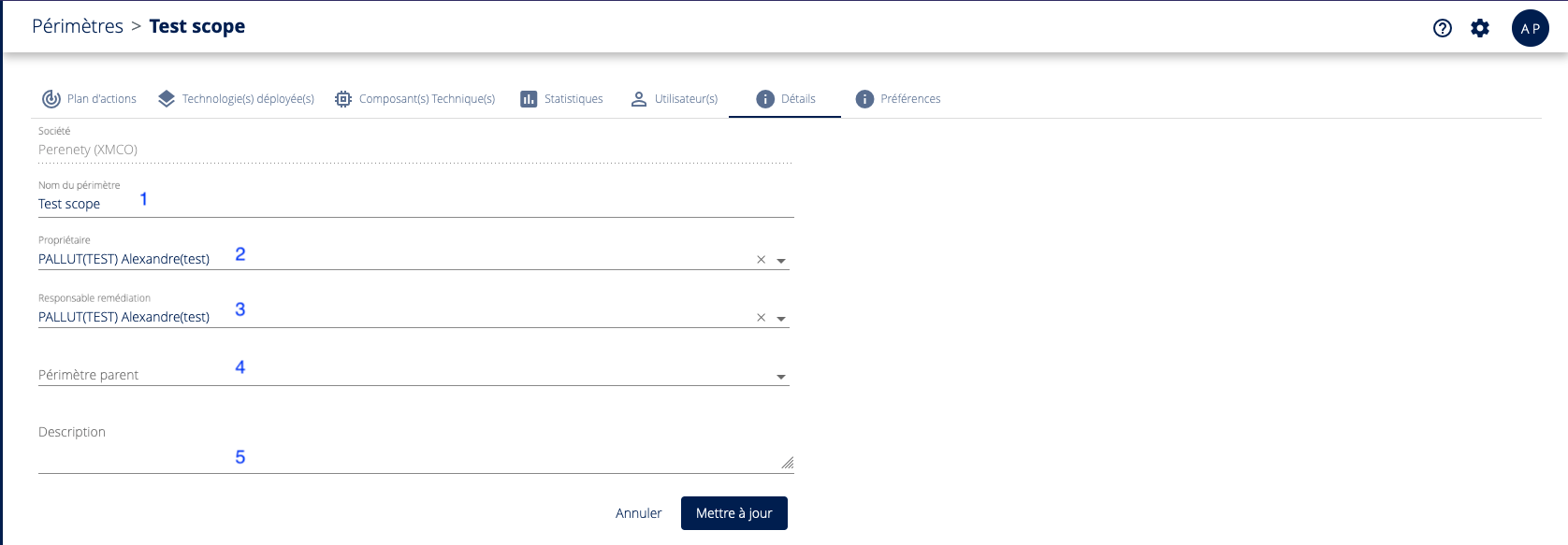Screen dimensions: 1568x545
Task: Click the Préférences info icon
Action: 864,99
